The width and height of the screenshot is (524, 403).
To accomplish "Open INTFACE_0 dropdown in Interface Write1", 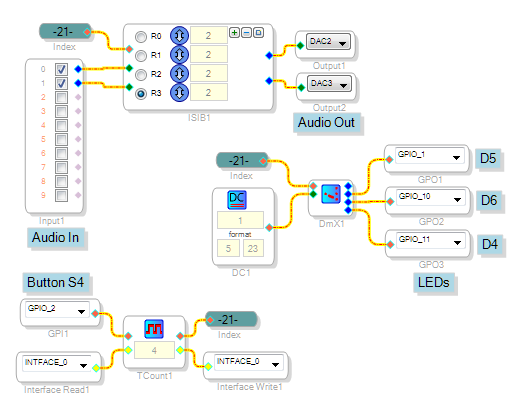I will pyautogui.click(x=248, y=363).
